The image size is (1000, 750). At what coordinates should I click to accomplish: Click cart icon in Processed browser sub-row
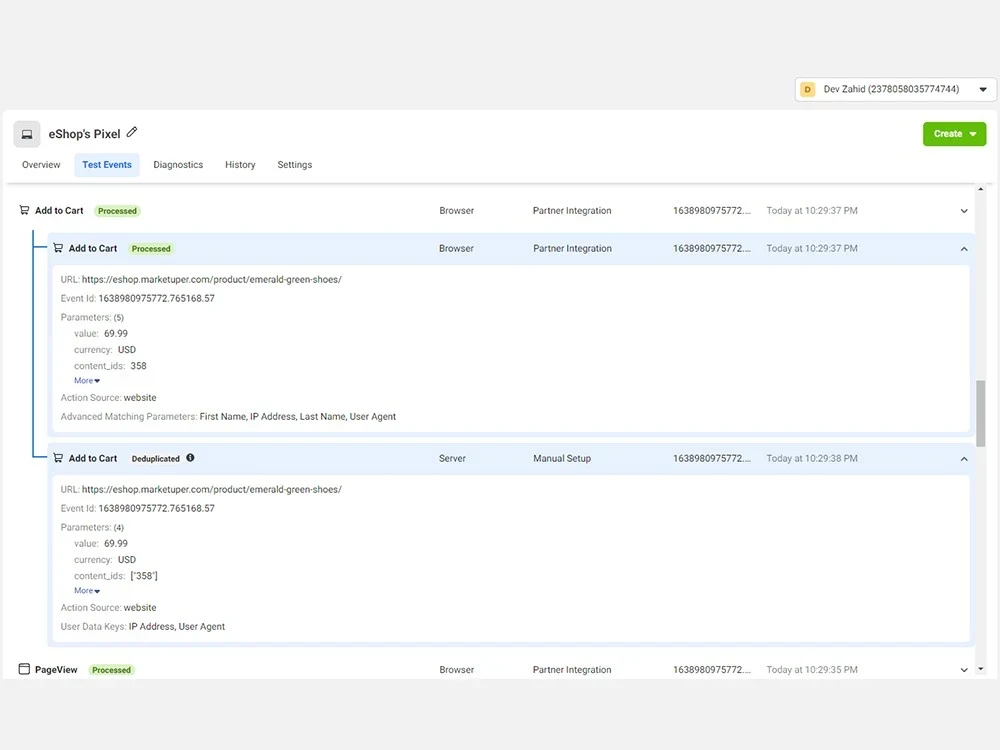pos(58,247)
